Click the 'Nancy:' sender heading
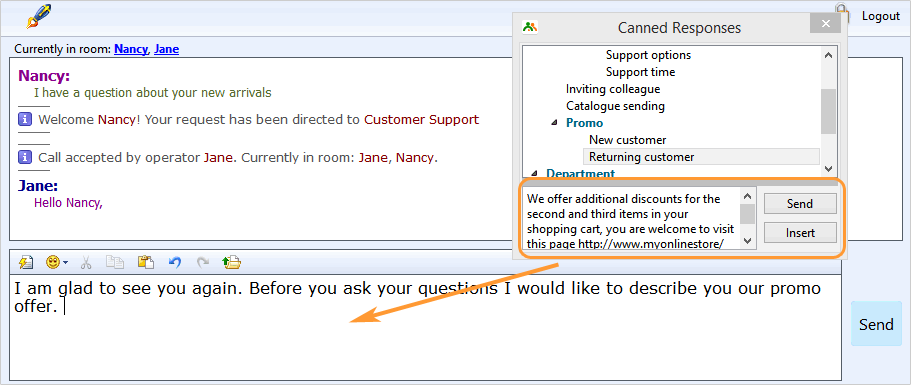 44,75
